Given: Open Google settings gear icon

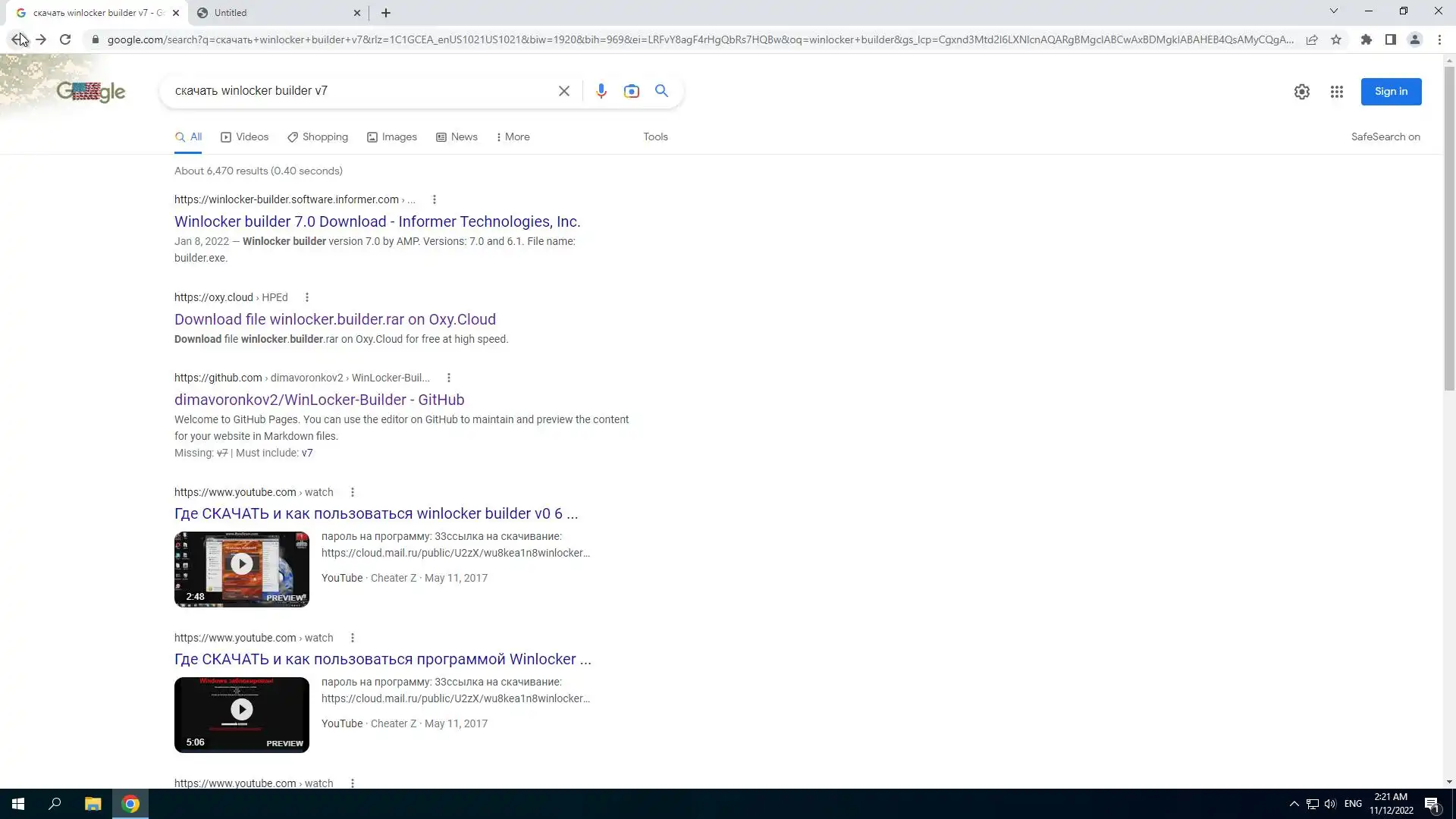Looking at the screenshot, I should [x=1301, y=92].
